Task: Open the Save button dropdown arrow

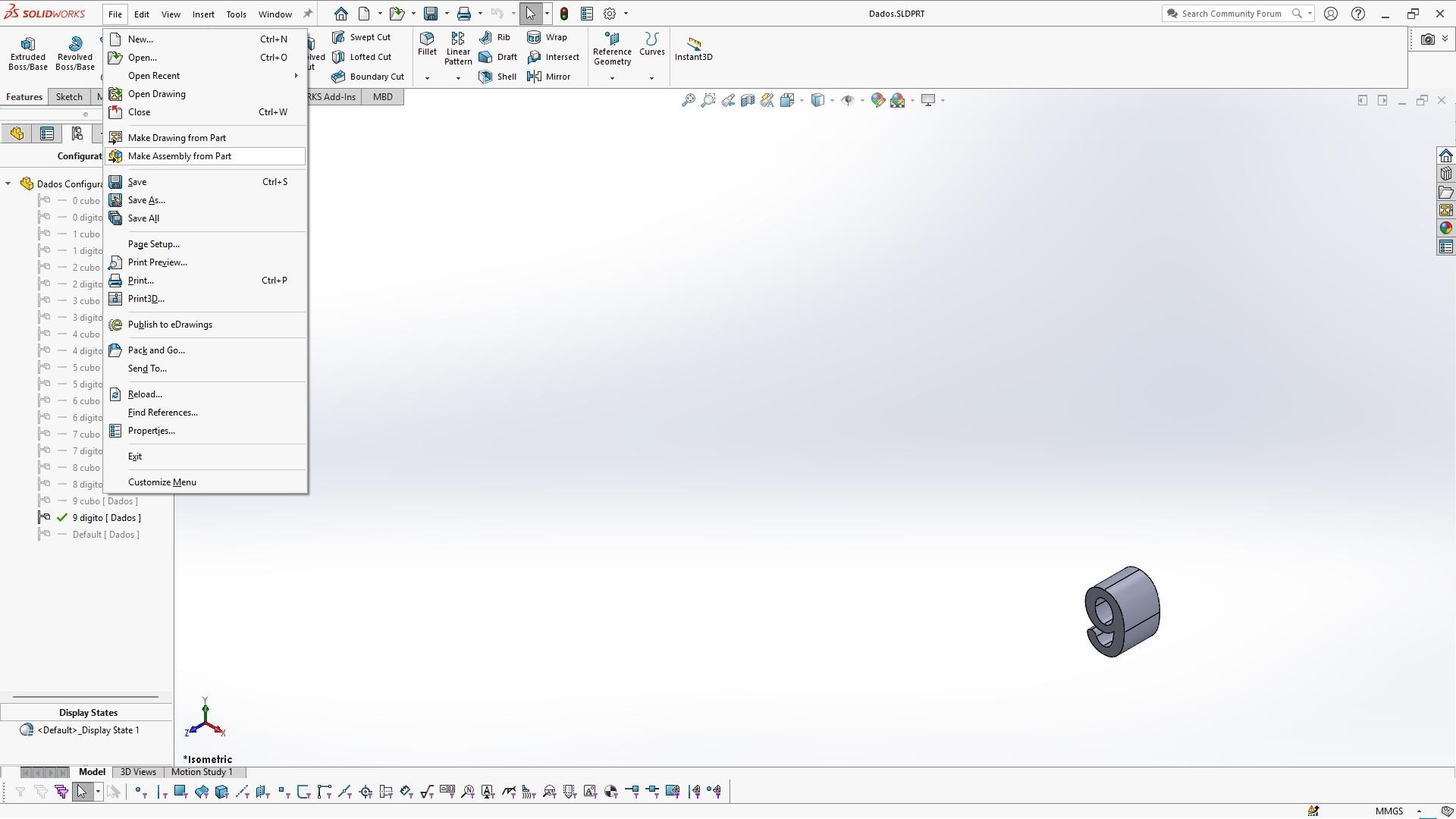Action: pyautogui.click(x=447, y=14)
